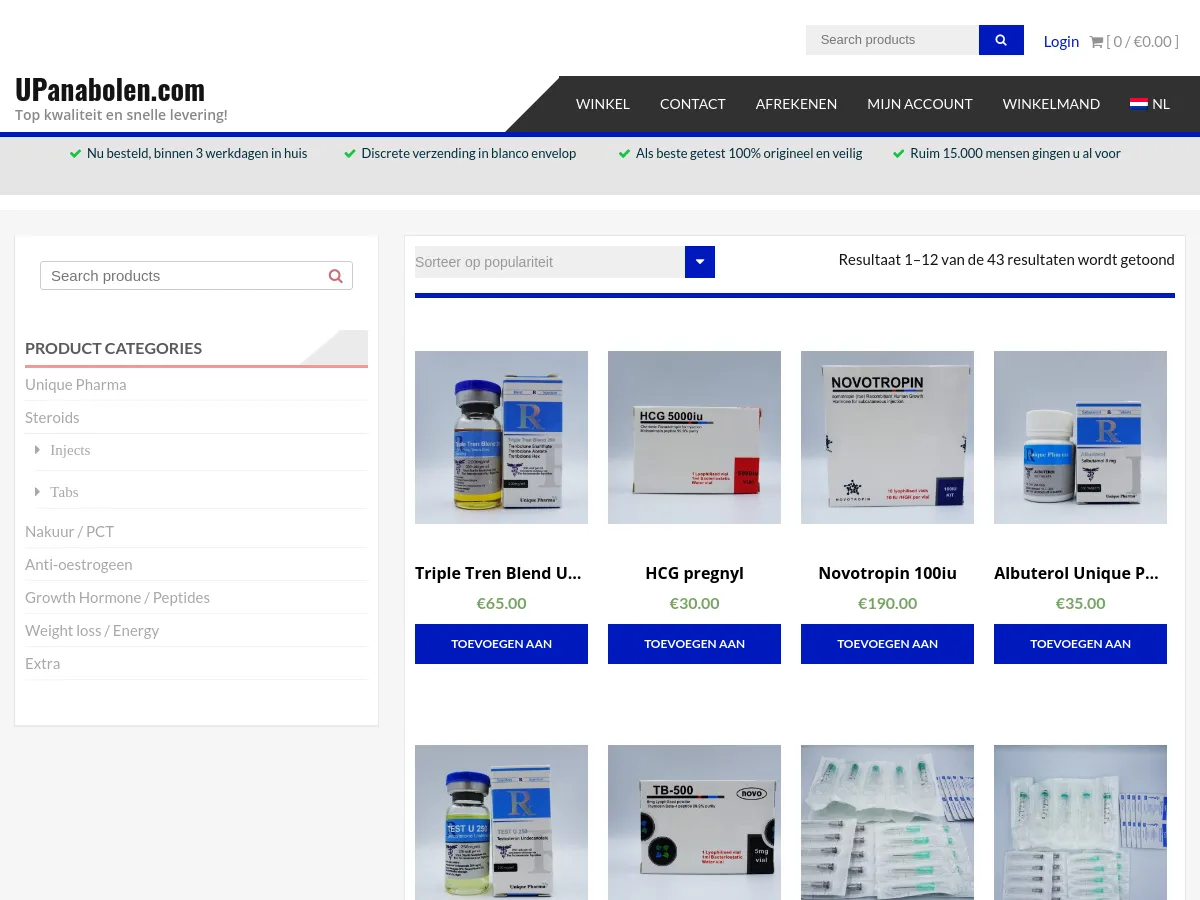Viewport: 1200px width, 900px height.
Task: Add HCG pregnyl to cart
Action: point(694,644)
